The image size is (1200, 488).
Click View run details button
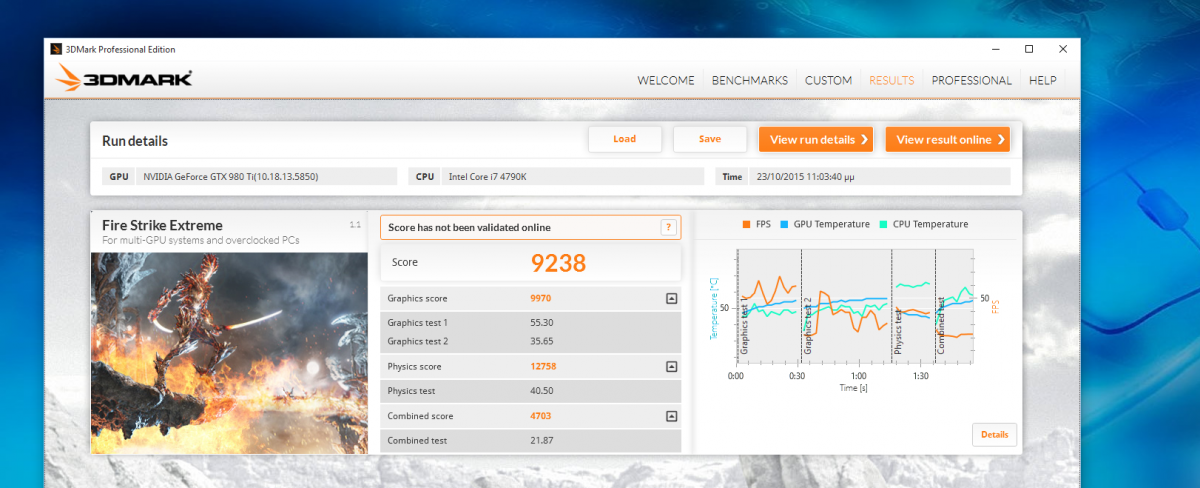pos(816,139)
